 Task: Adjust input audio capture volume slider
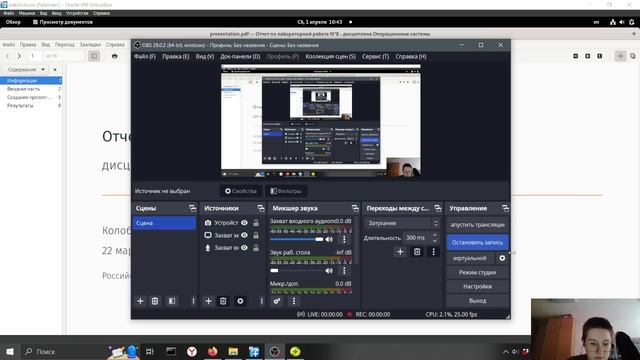297,239
